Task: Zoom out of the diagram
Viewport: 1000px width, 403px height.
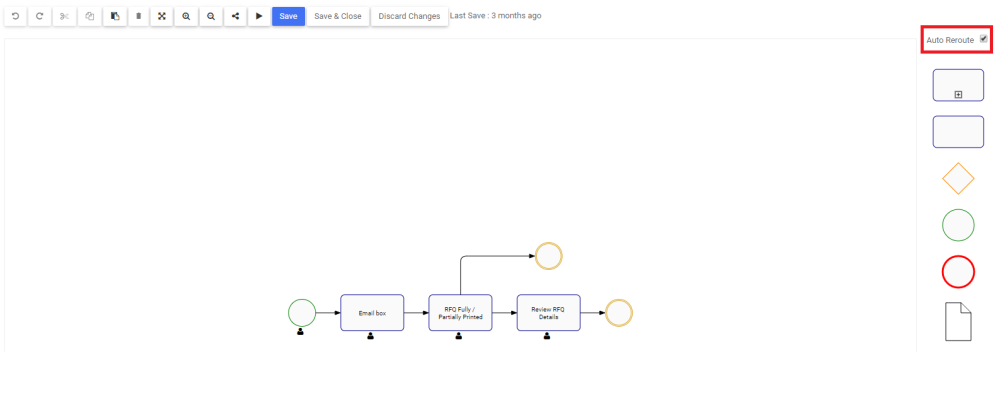Action: 210,17
